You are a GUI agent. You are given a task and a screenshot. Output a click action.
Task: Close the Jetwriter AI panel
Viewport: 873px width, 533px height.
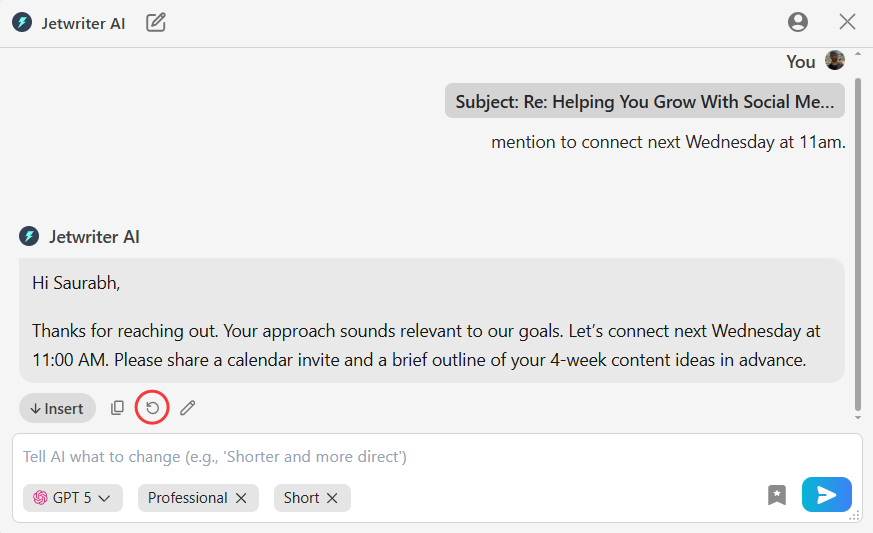click(x=847, y=22)
